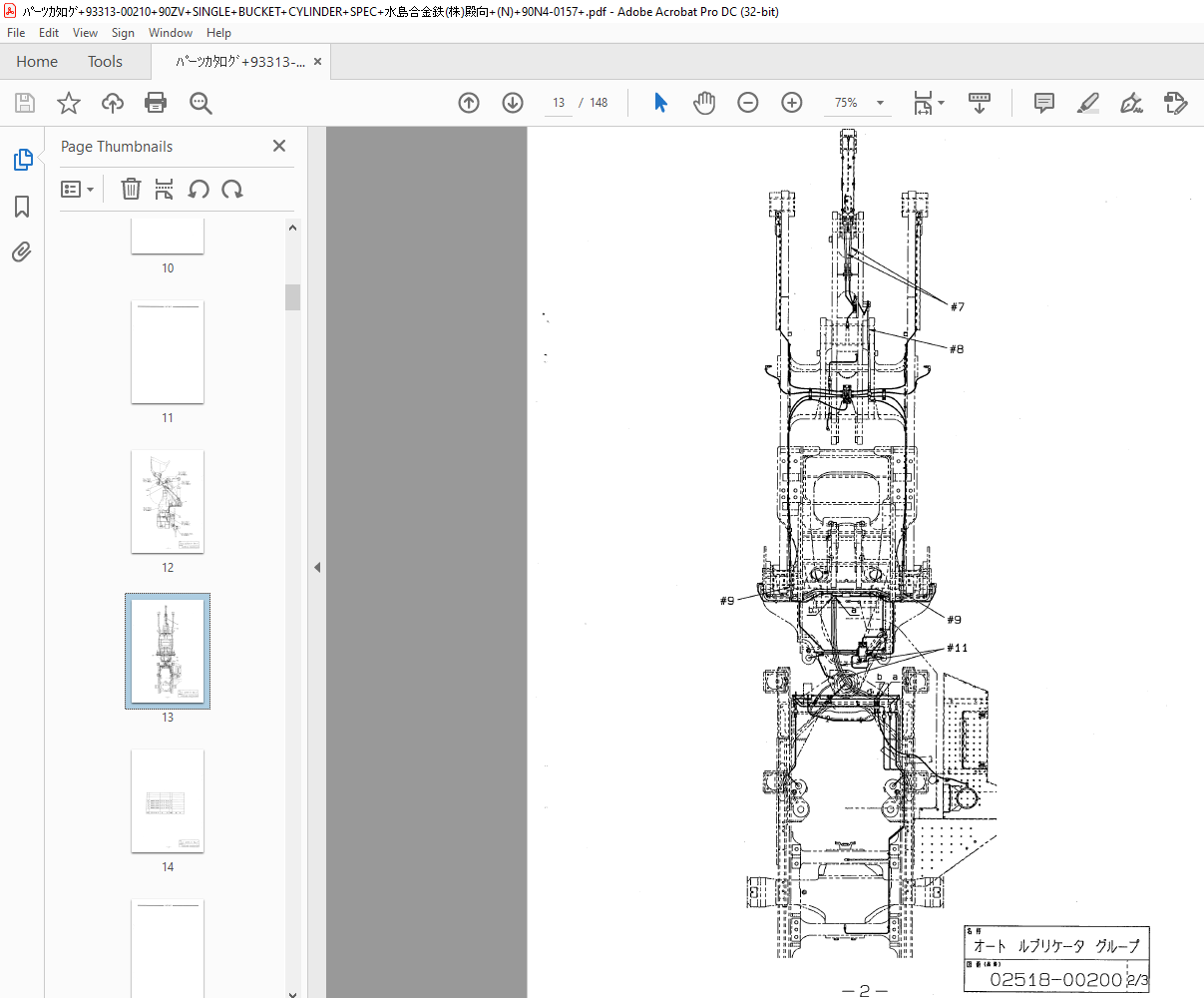Click the #7 callout label

point(957,306)
